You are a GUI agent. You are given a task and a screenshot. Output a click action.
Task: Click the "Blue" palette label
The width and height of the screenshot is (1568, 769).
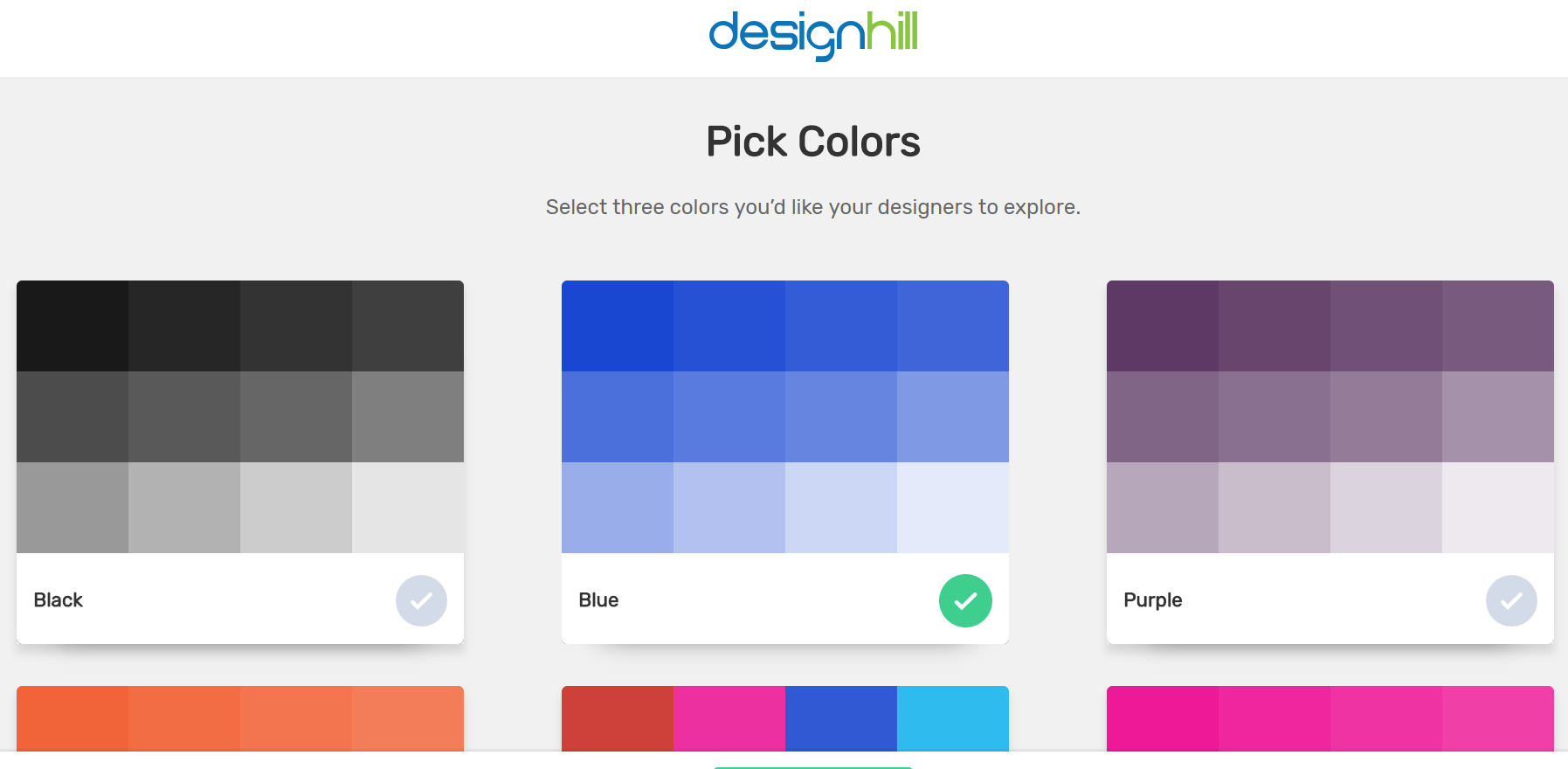tap(598, 600)
